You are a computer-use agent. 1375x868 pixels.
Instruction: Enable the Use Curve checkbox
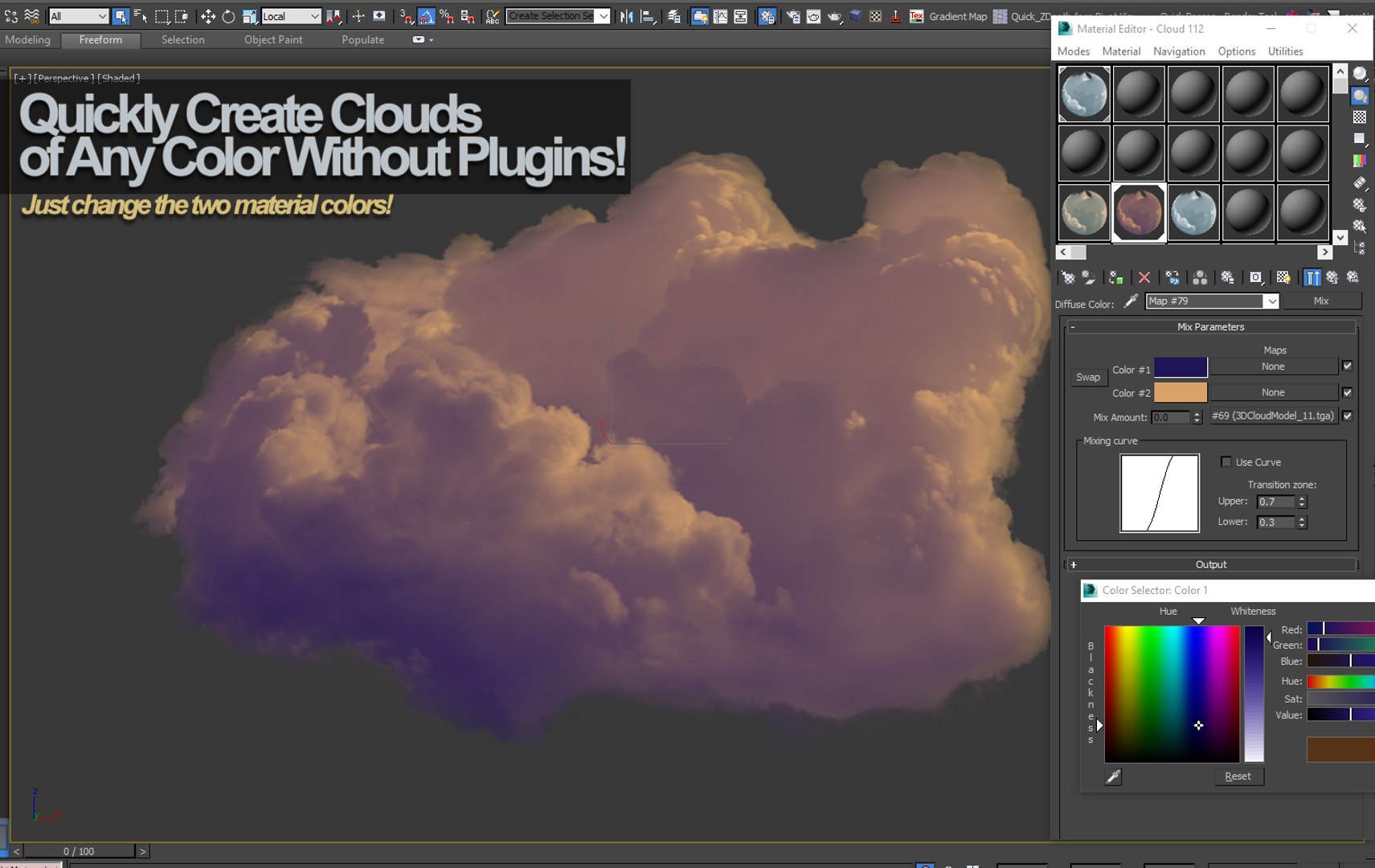[1226, 461]
